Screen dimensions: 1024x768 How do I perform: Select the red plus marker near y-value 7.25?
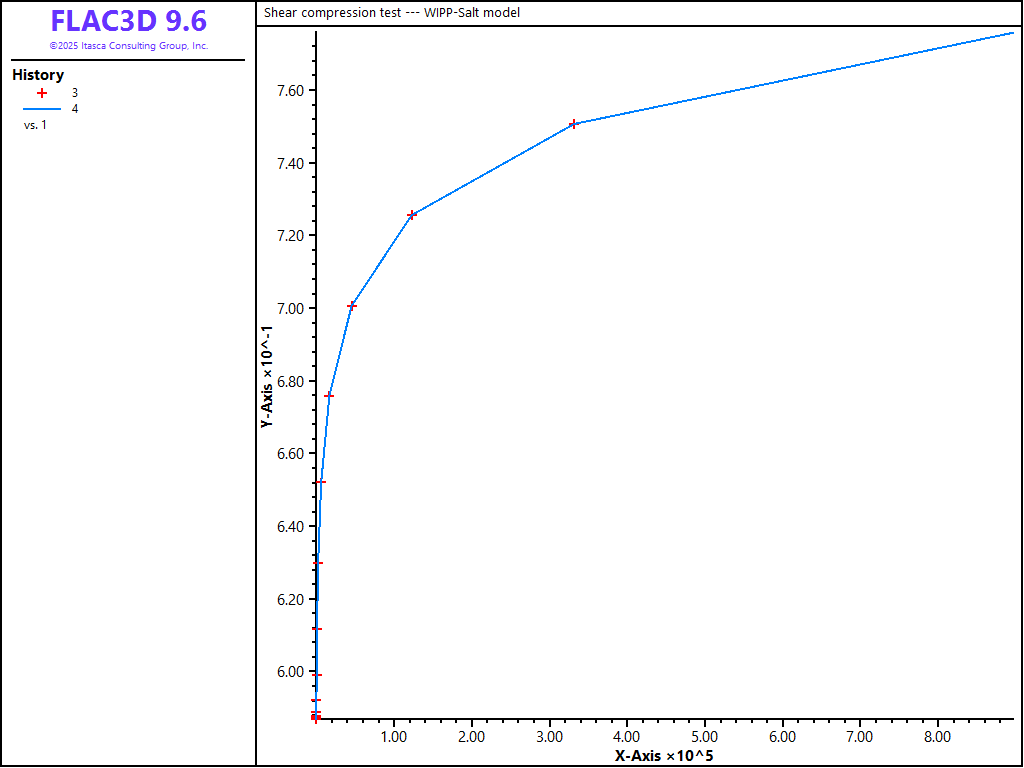tap(412, 215)
